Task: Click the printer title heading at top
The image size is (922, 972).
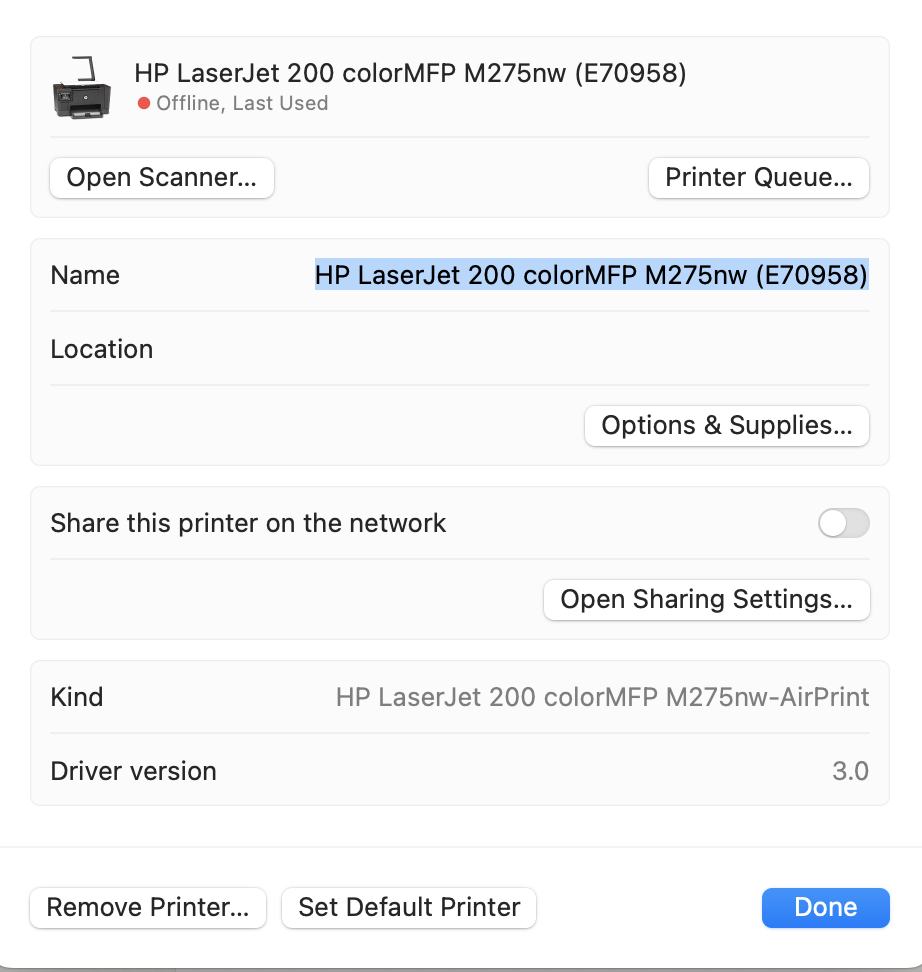Action: tap(410, 73)
